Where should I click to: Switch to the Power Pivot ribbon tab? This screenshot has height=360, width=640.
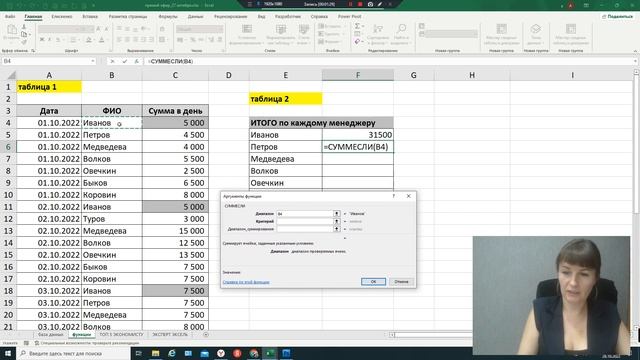[349, 16]
